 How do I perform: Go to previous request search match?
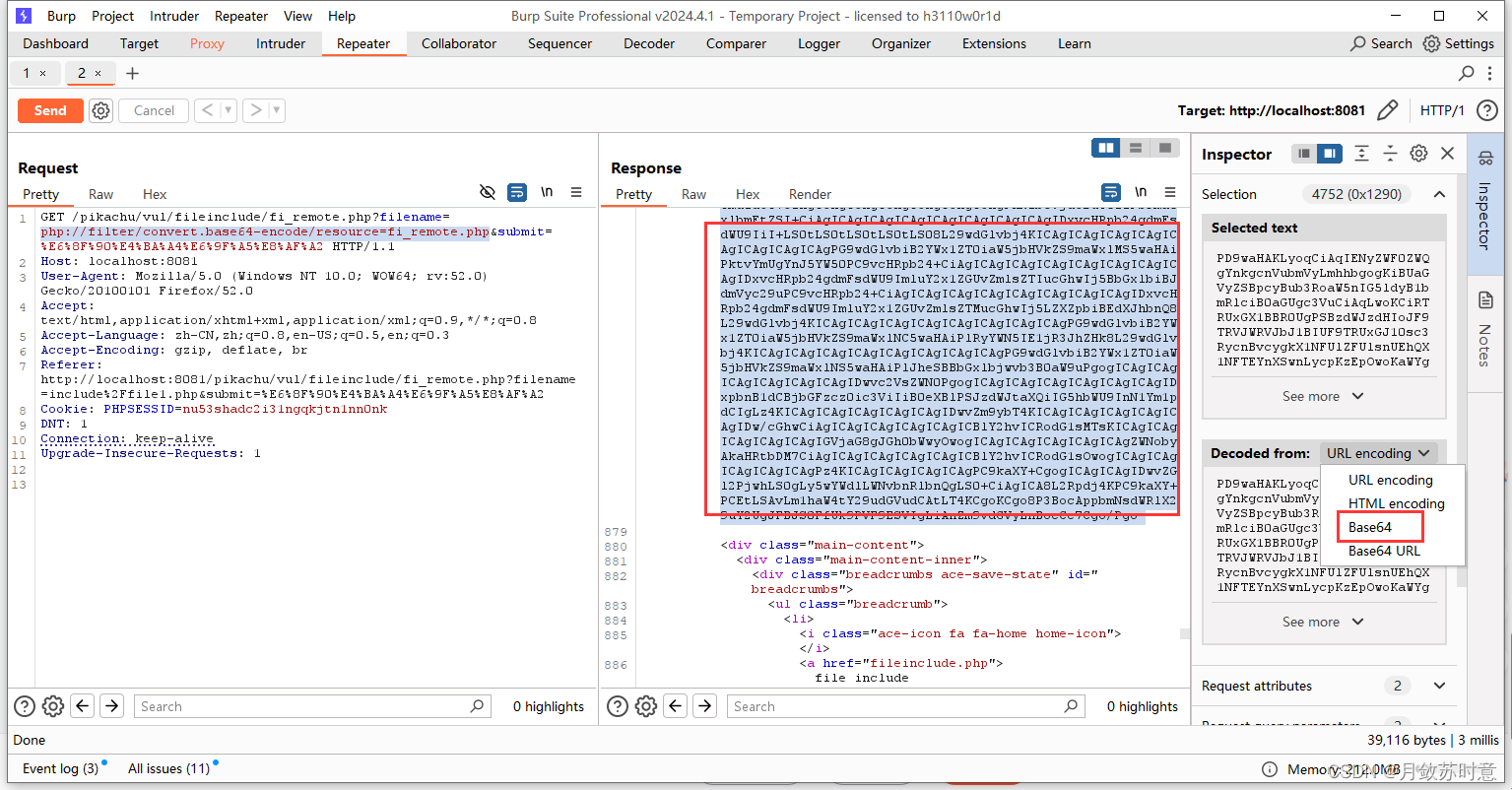point(83,705)
